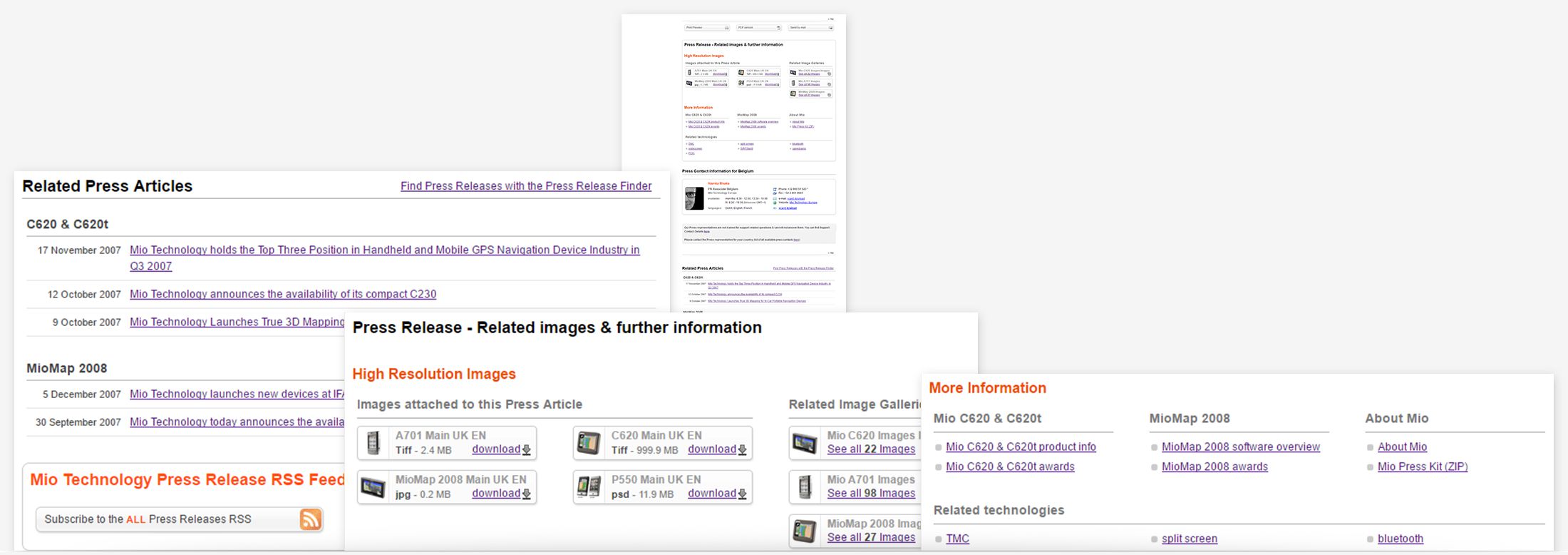
Task: Open the 17 November 2007 Top Three Position article
Action: coord(385,258)
